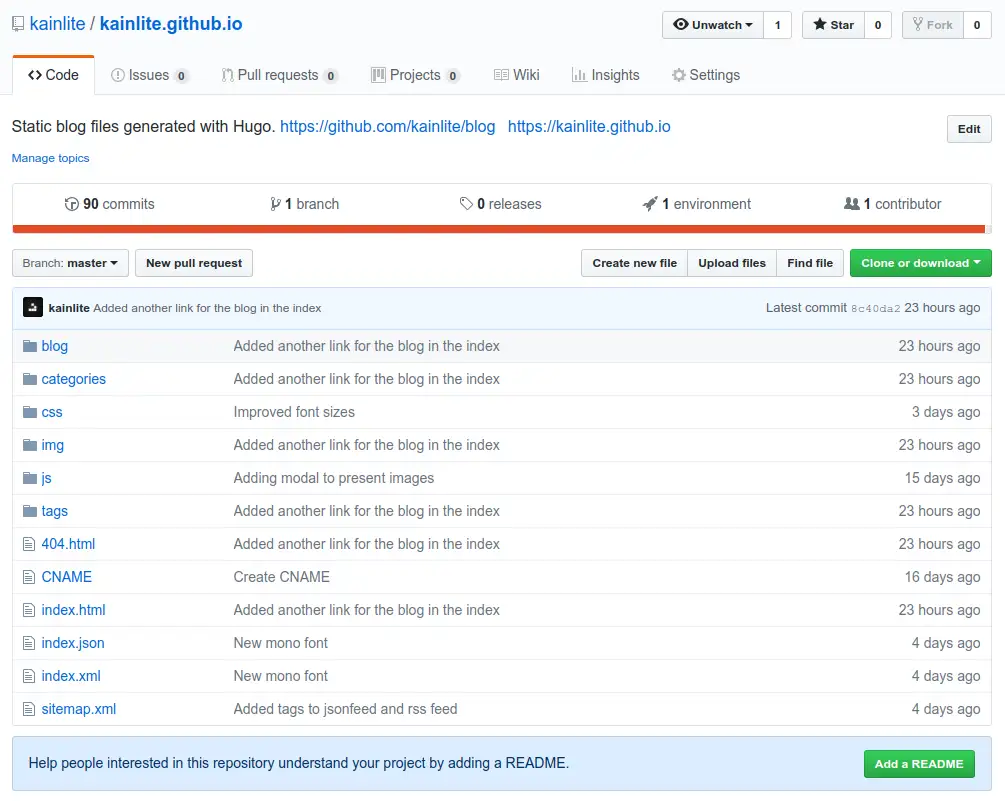Click Find file

(810, 263)
